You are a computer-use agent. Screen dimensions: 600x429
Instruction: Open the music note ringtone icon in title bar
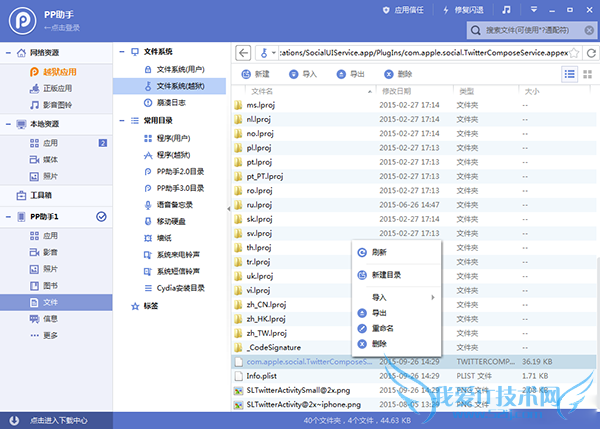[506, 10]
